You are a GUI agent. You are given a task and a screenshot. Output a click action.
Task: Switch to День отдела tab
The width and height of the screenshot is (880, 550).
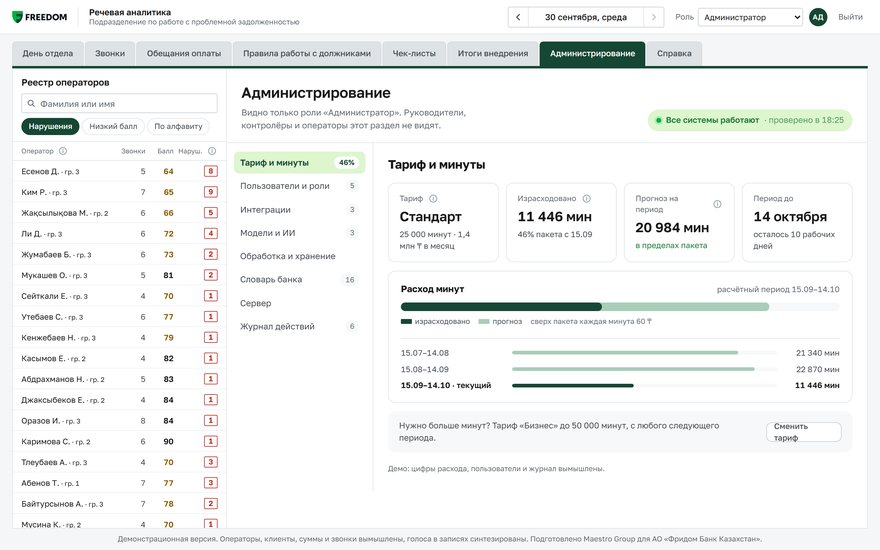(x=48, y=54)
